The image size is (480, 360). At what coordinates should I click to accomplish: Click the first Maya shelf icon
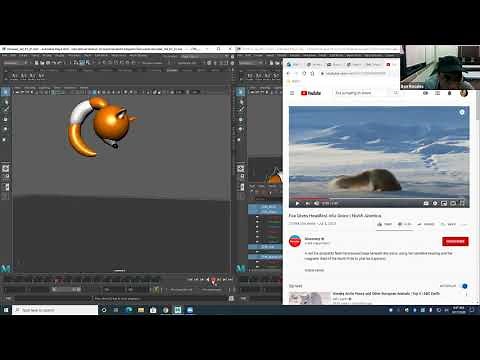14,76
